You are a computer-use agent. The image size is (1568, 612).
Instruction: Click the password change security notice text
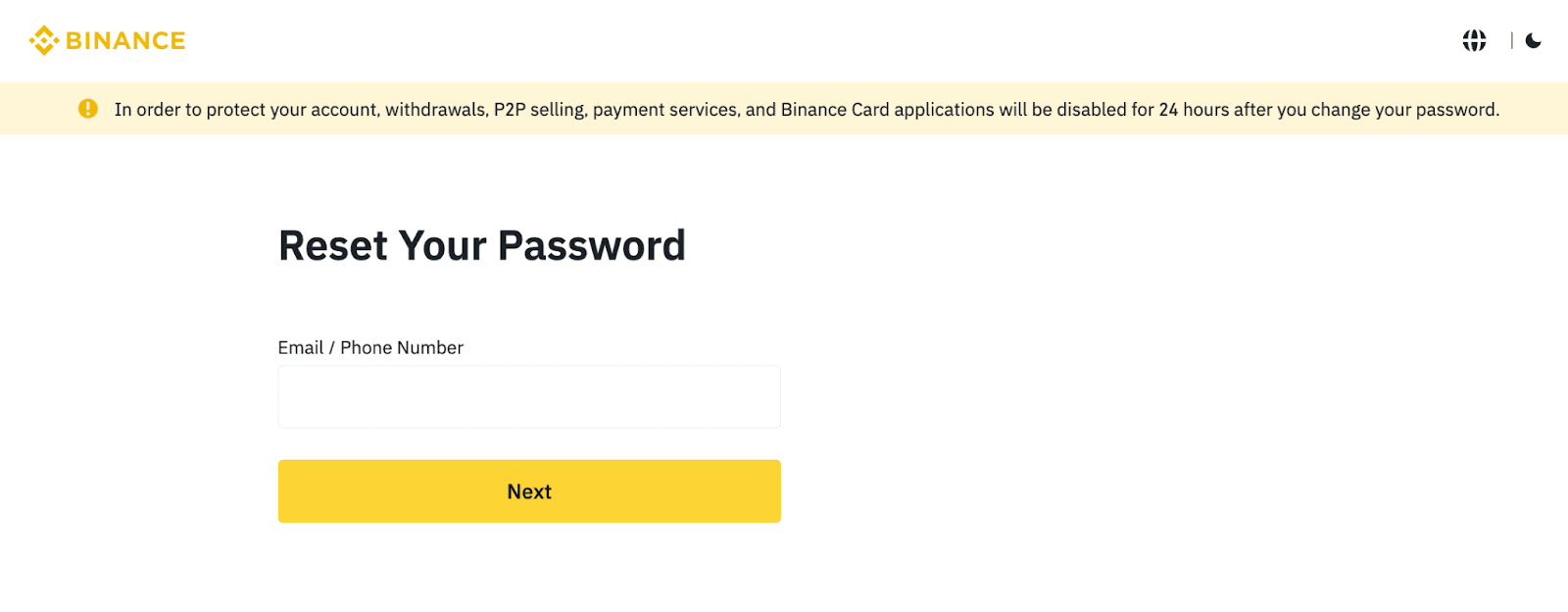click(806, 110)
